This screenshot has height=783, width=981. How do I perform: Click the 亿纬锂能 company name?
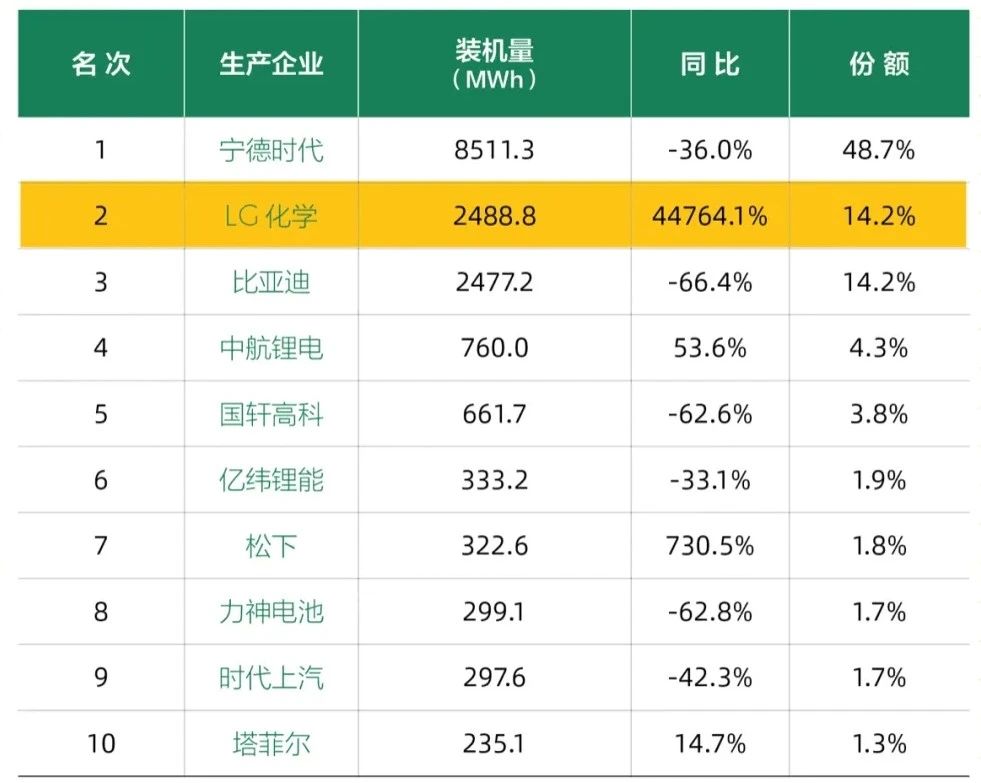tap(271, 480)
